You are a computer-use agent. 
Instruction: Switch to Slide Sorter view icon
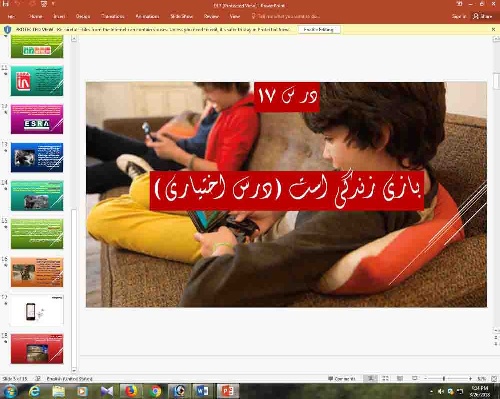(x=385, y=379)
